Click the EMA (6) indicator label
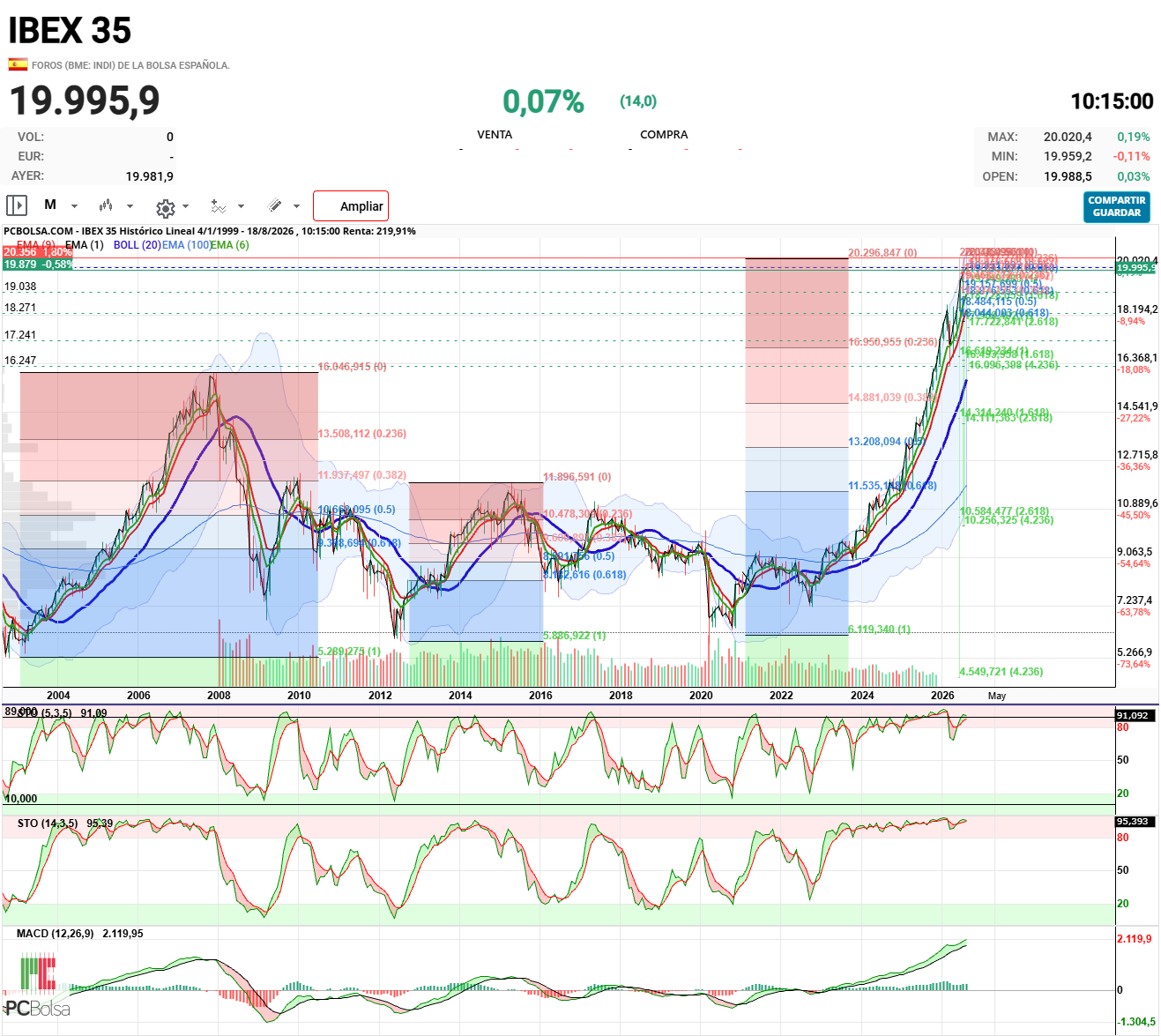 point(230,245)
